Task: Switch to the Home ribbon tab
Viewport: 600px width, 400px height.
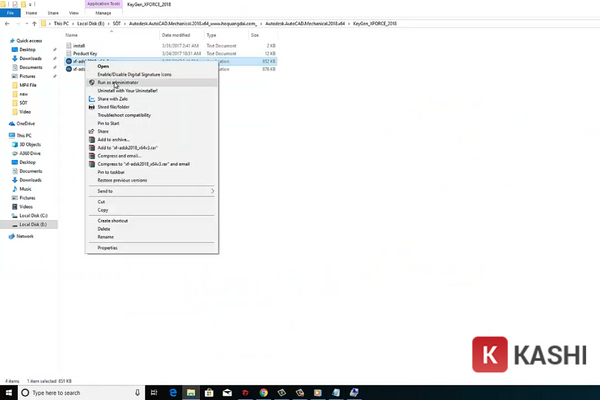Action: (31, 13)
